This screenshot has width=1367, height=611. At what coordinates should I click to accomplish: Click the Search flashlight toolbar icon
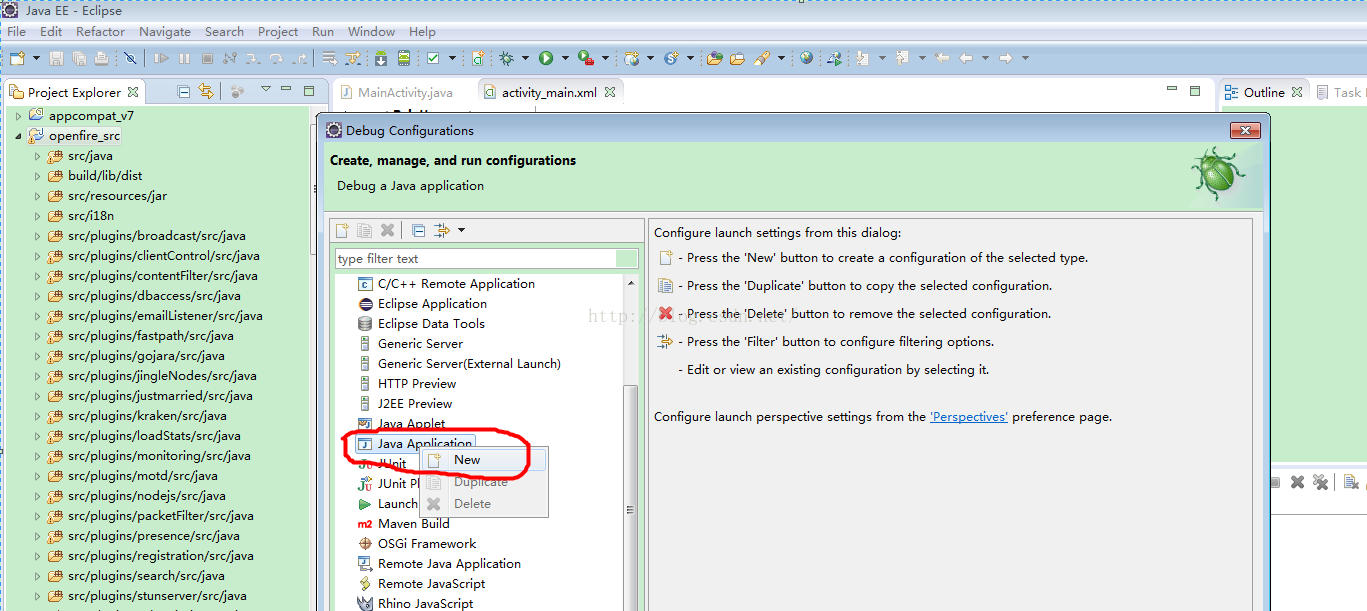click(x=762, y=59)
